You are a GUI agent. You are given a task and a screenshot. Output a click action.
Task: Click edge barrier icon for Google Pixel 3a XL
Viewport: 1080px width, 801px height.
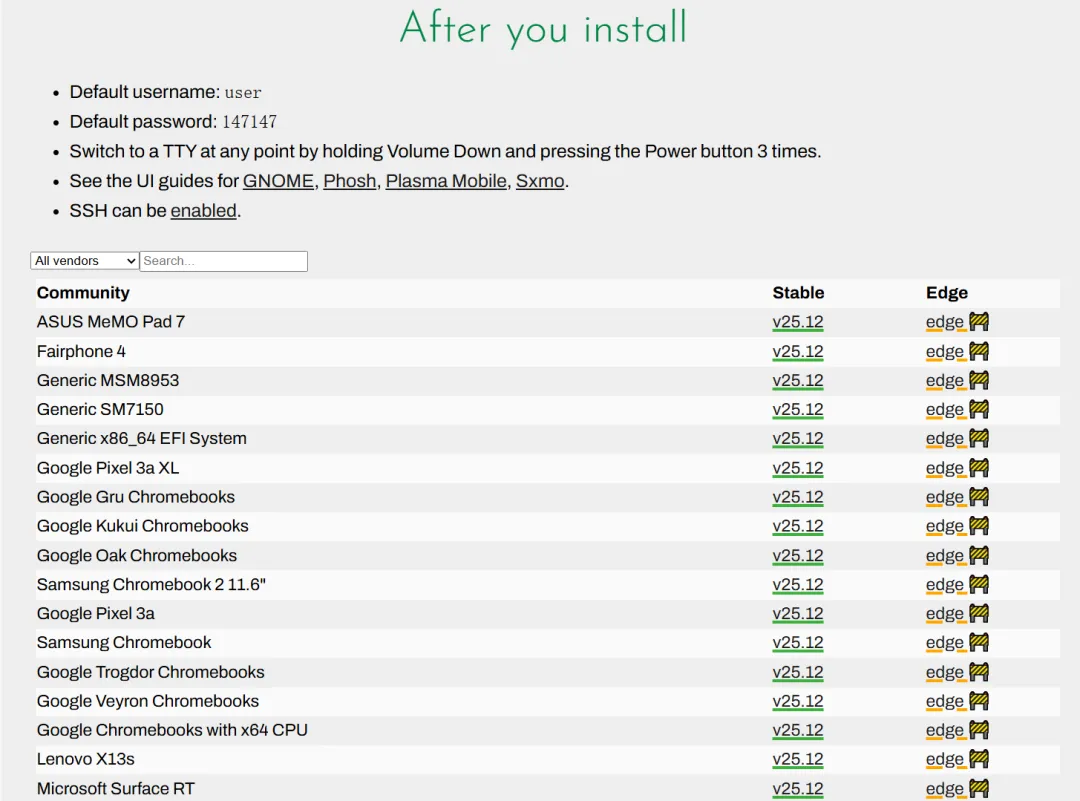(979, 468)
